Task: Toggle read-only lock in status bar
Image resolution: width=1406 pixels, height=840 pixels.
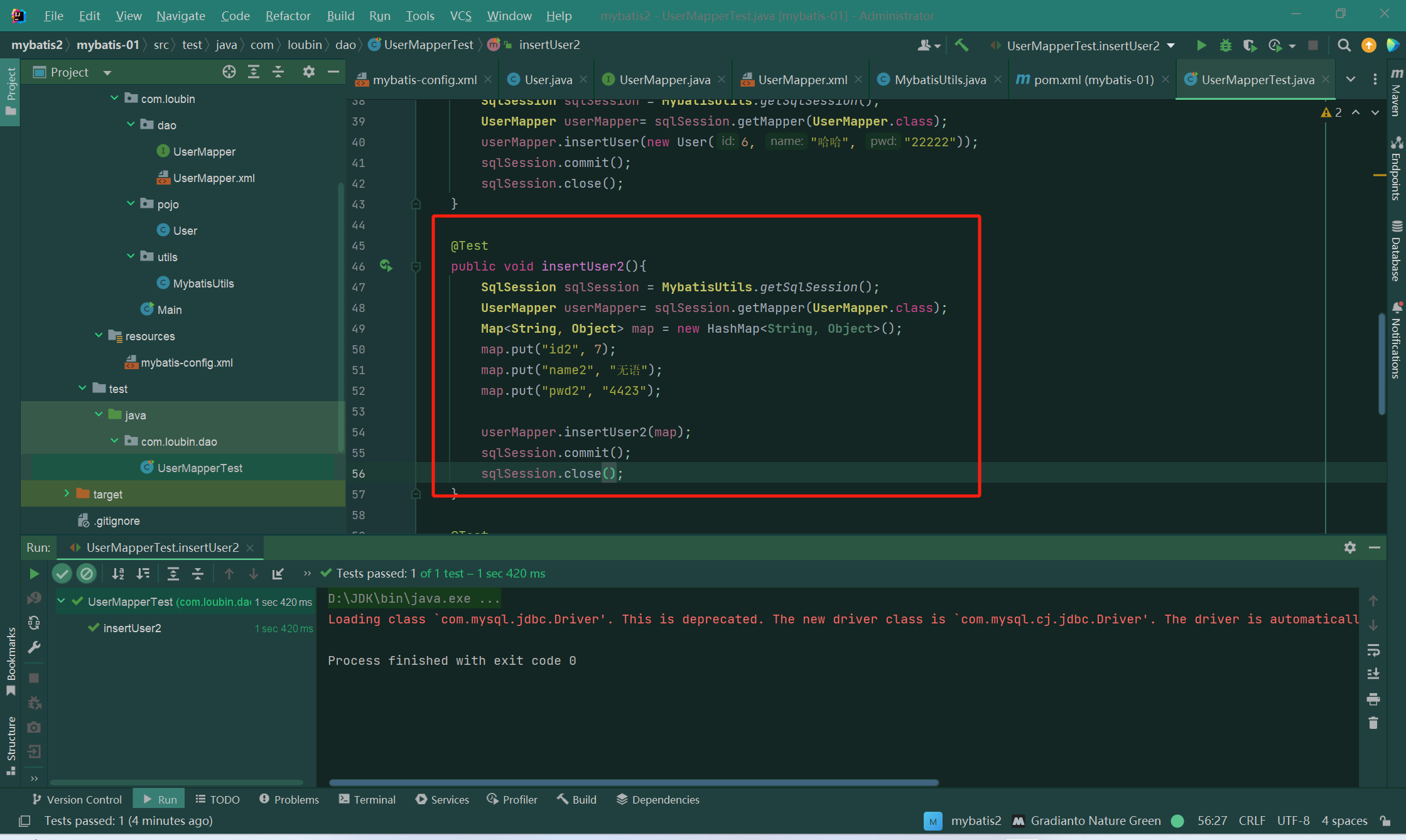Action: point(1385,821)
